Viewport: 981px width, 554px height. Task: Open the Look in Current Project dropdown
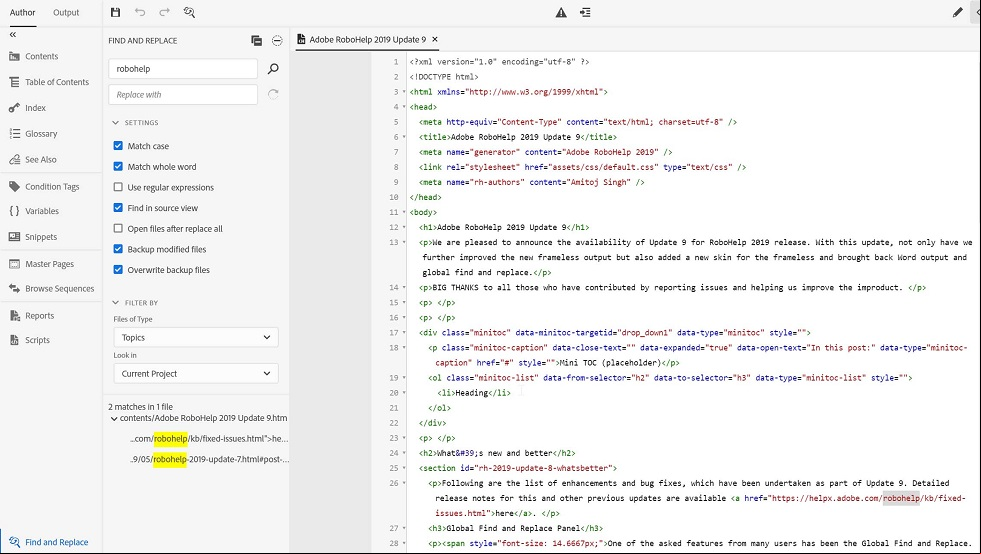196,374
